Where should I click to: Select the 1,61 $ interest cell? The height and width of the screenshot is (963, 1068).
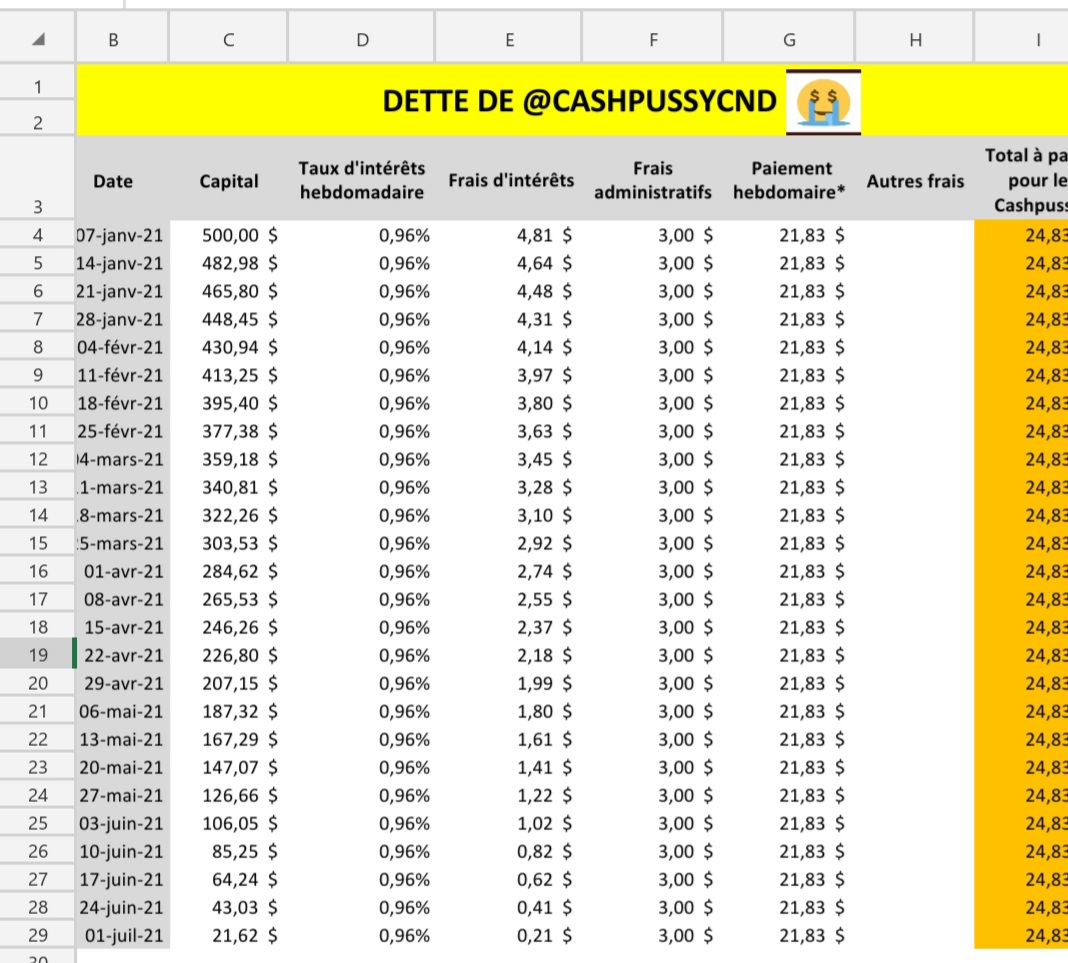pyautogui.click(x=509, y=739)
